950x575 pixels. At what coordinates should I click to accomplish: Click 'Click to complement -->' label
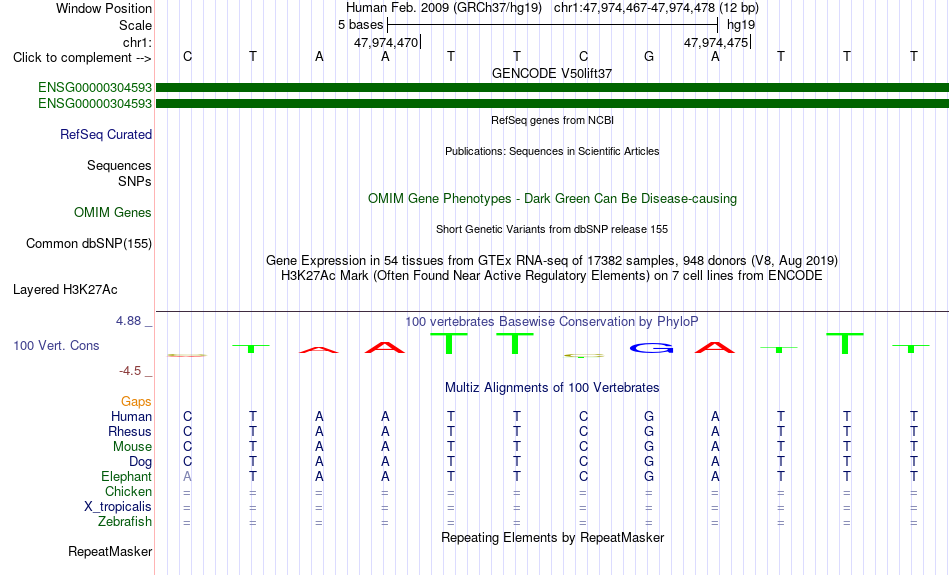[82, 58]
